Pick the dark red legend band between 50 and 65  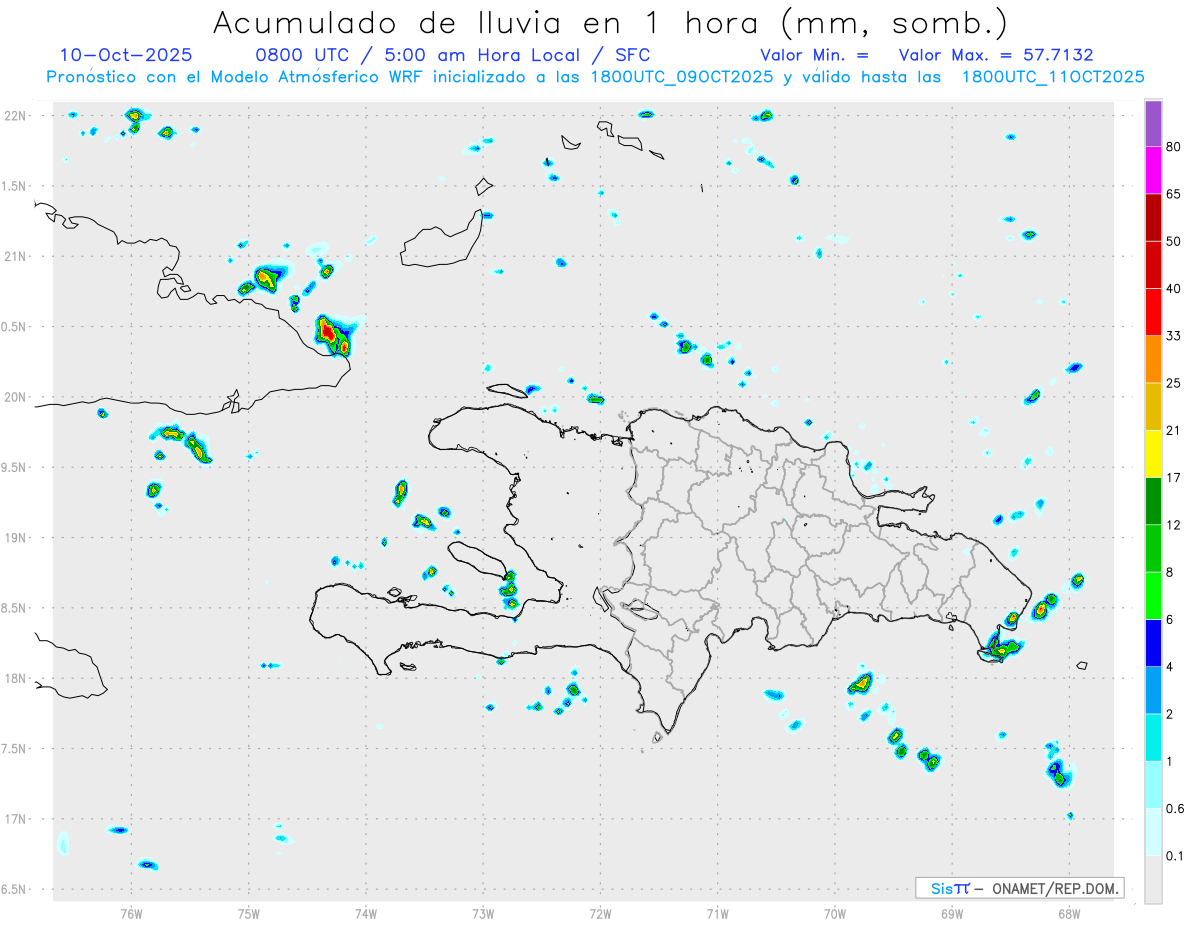tap(1153, 217)
